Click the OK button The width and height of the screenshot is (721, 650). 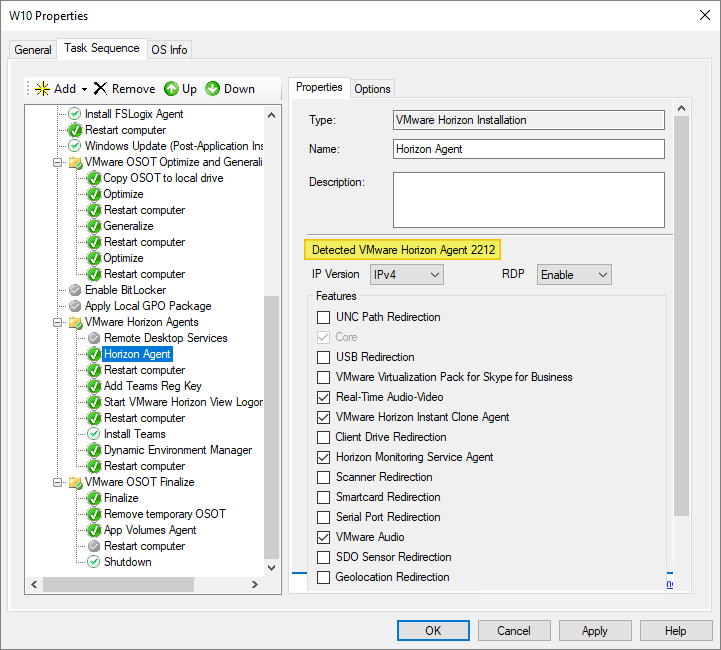(x=432, y=631)
